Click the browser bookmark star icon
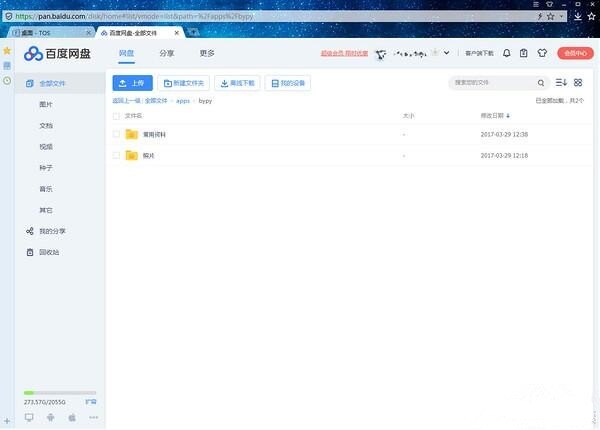 (7, 50)
